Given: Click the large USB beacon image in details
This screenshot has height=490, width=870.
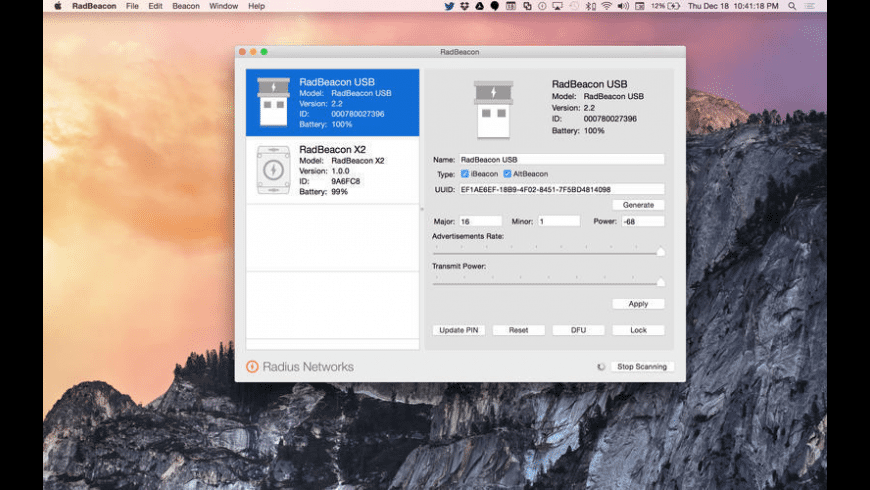Looking at the screenshot, I should [x=493, y=109].
